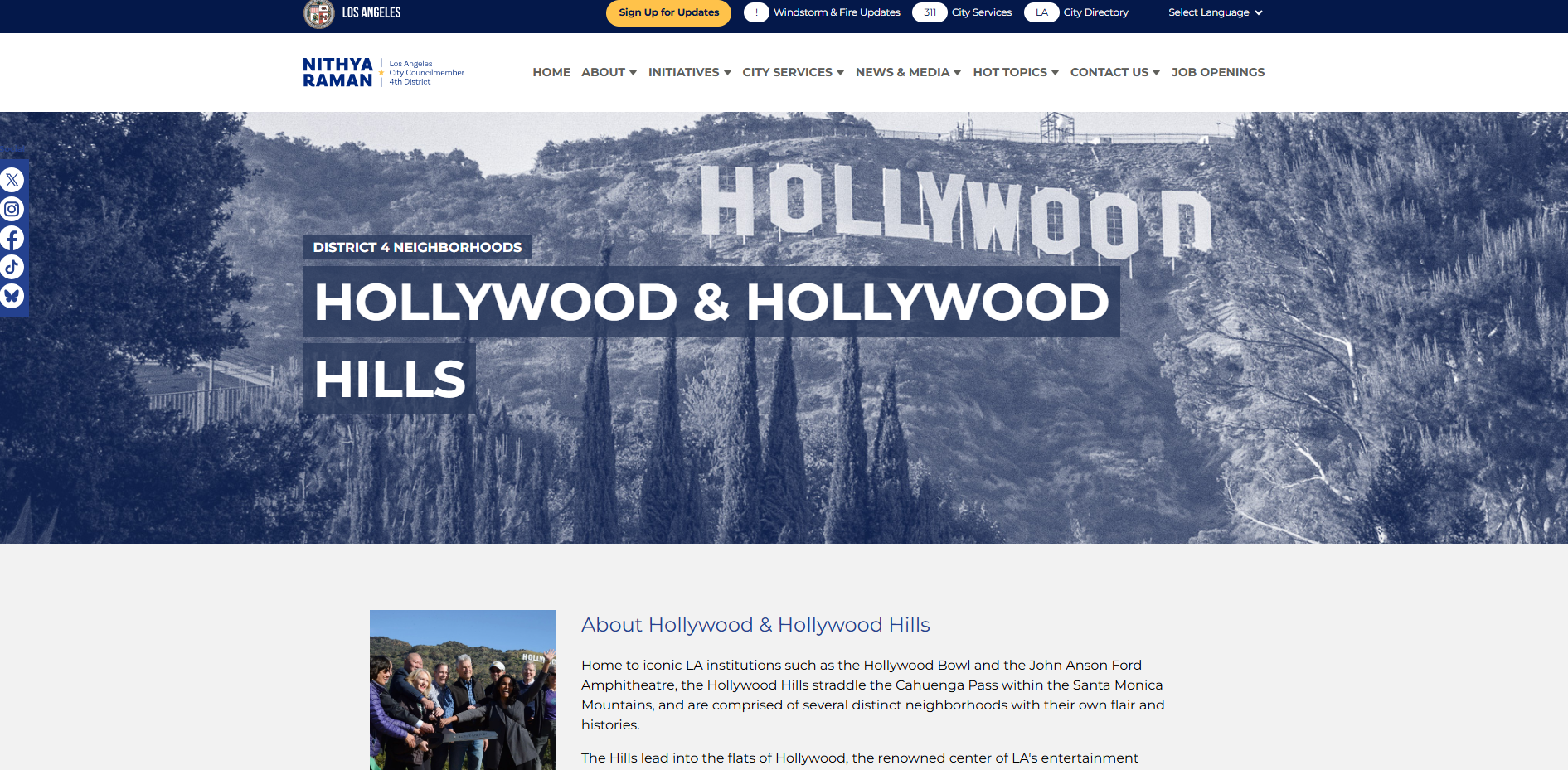Open the Instagram social icon
This screenshot has height=770, width=1568.
(12, 209)
